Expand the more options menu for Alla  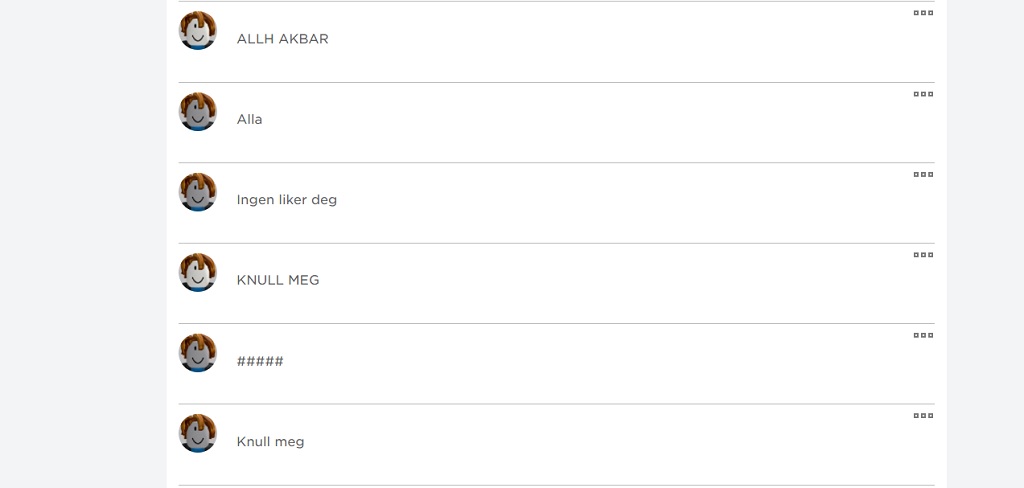923,94
